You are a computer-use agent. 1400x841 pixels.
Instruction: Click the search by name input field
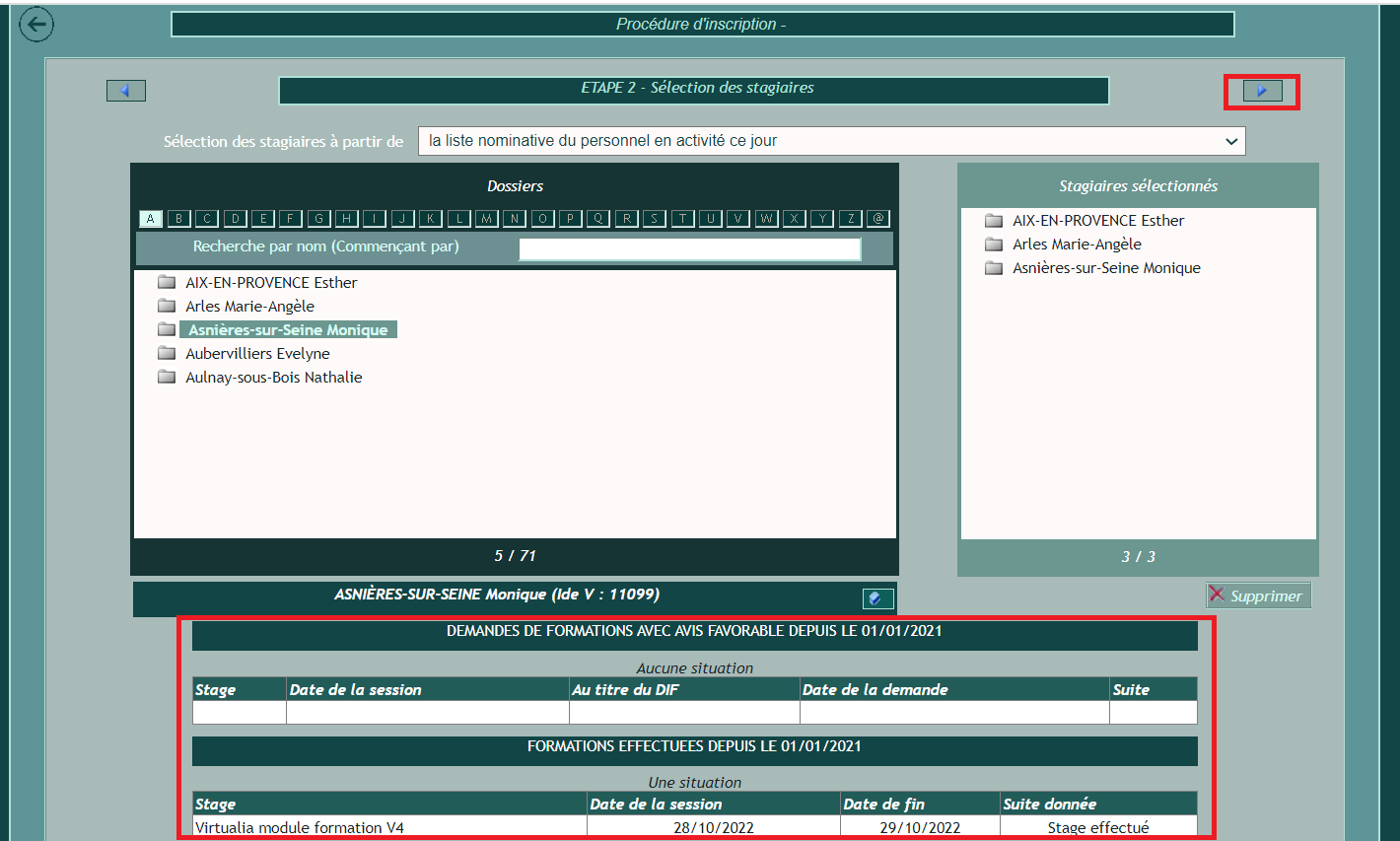689,248
